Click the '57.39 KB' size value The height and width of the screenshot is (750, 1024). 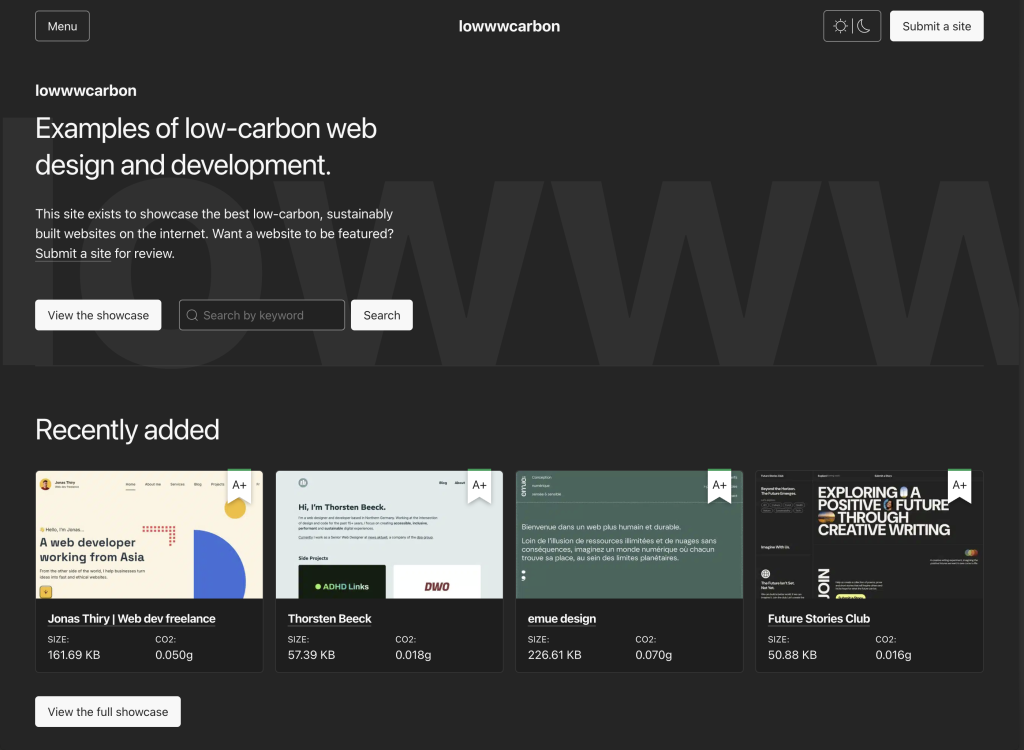click(312, 655)
